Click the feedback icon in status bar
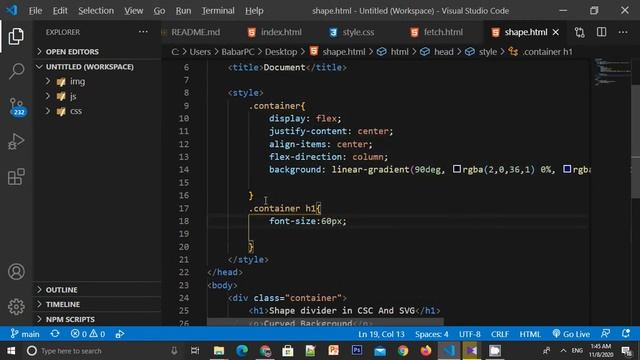Viewport: 640px width, 360px height. pos(606,334)
